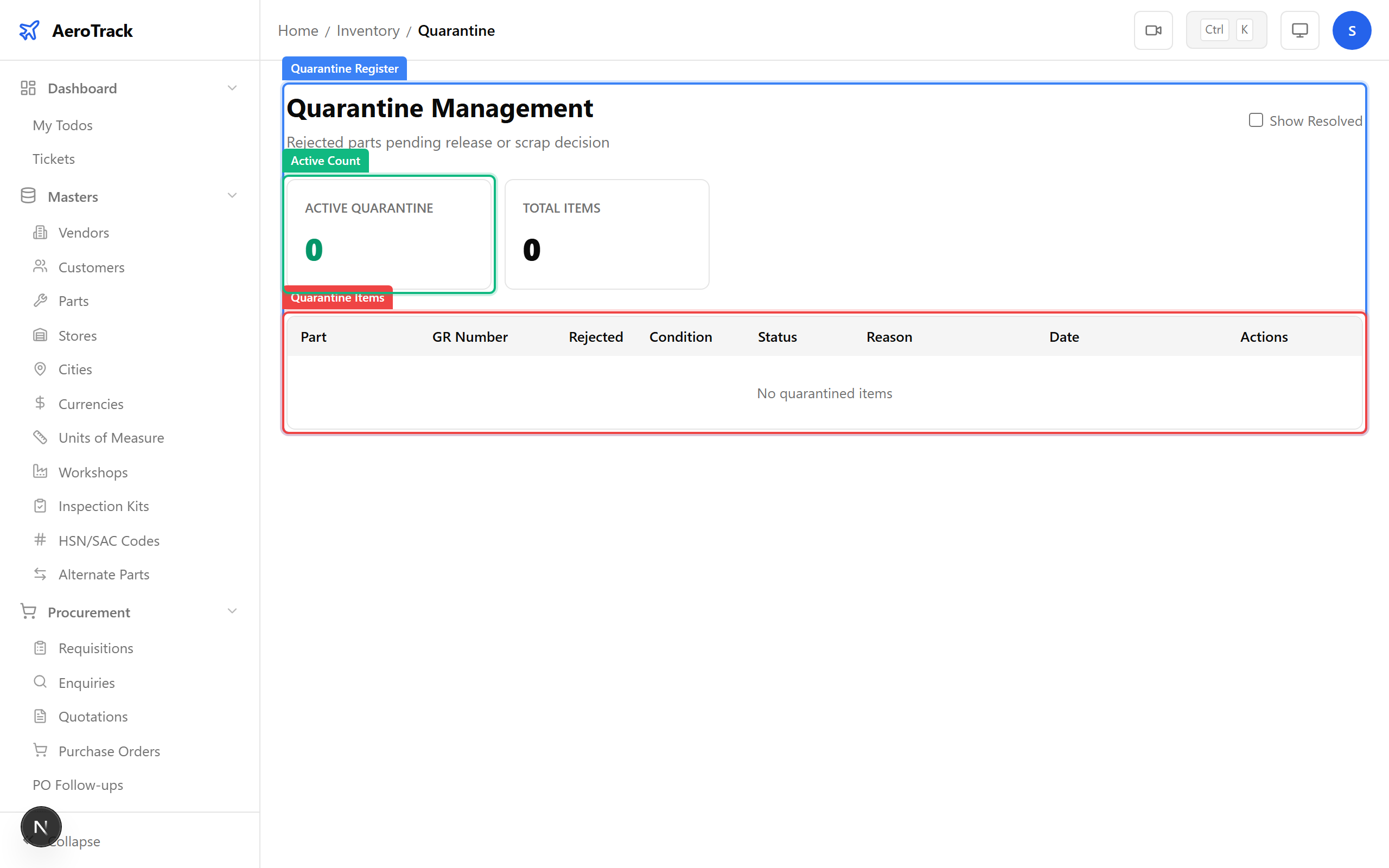Click the Parts wrench icon
The width and height of the screenshot is (1389, 868).
[x=40, y=300]
